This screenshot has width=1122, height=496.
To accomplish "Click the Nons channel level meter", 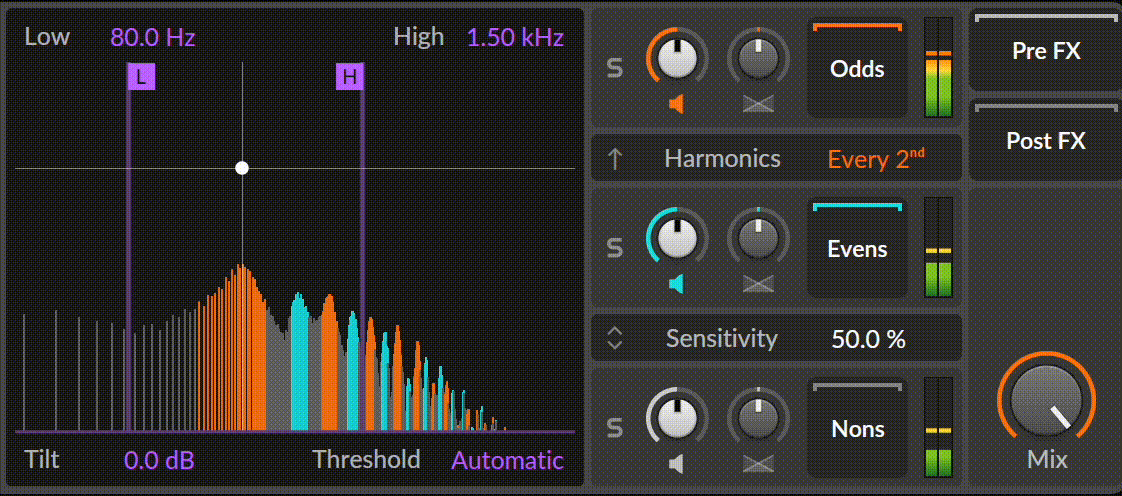I will [939, 428].
